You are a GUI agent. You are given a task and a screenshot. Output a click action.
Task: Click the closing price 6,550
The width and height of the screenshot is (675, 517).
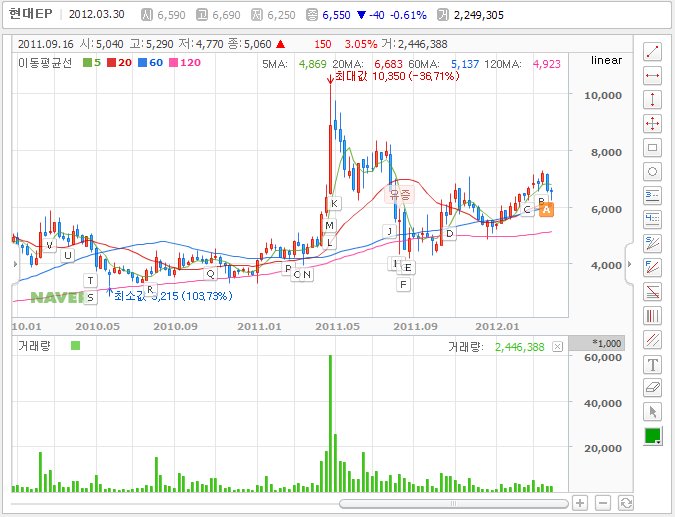[x=336, y=15]
